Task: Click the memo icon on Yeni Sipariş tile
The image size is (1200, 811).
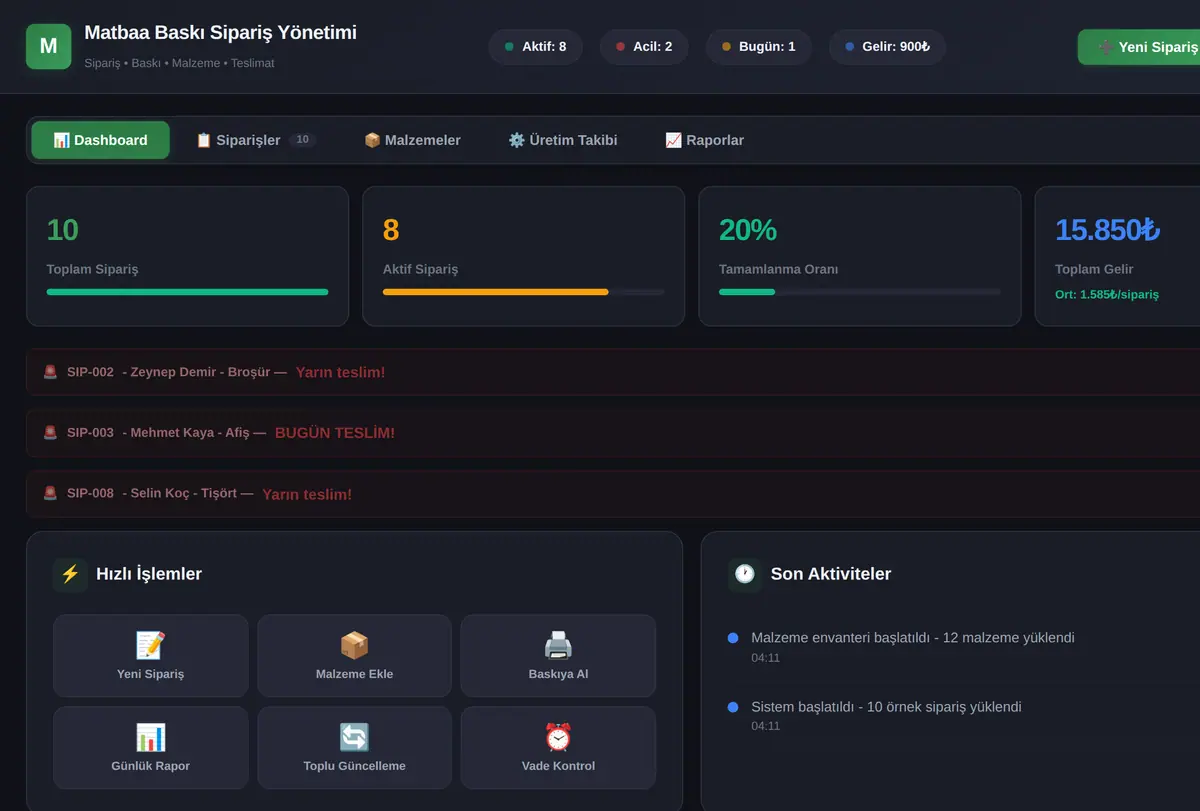Action: (x=150, y=645)
